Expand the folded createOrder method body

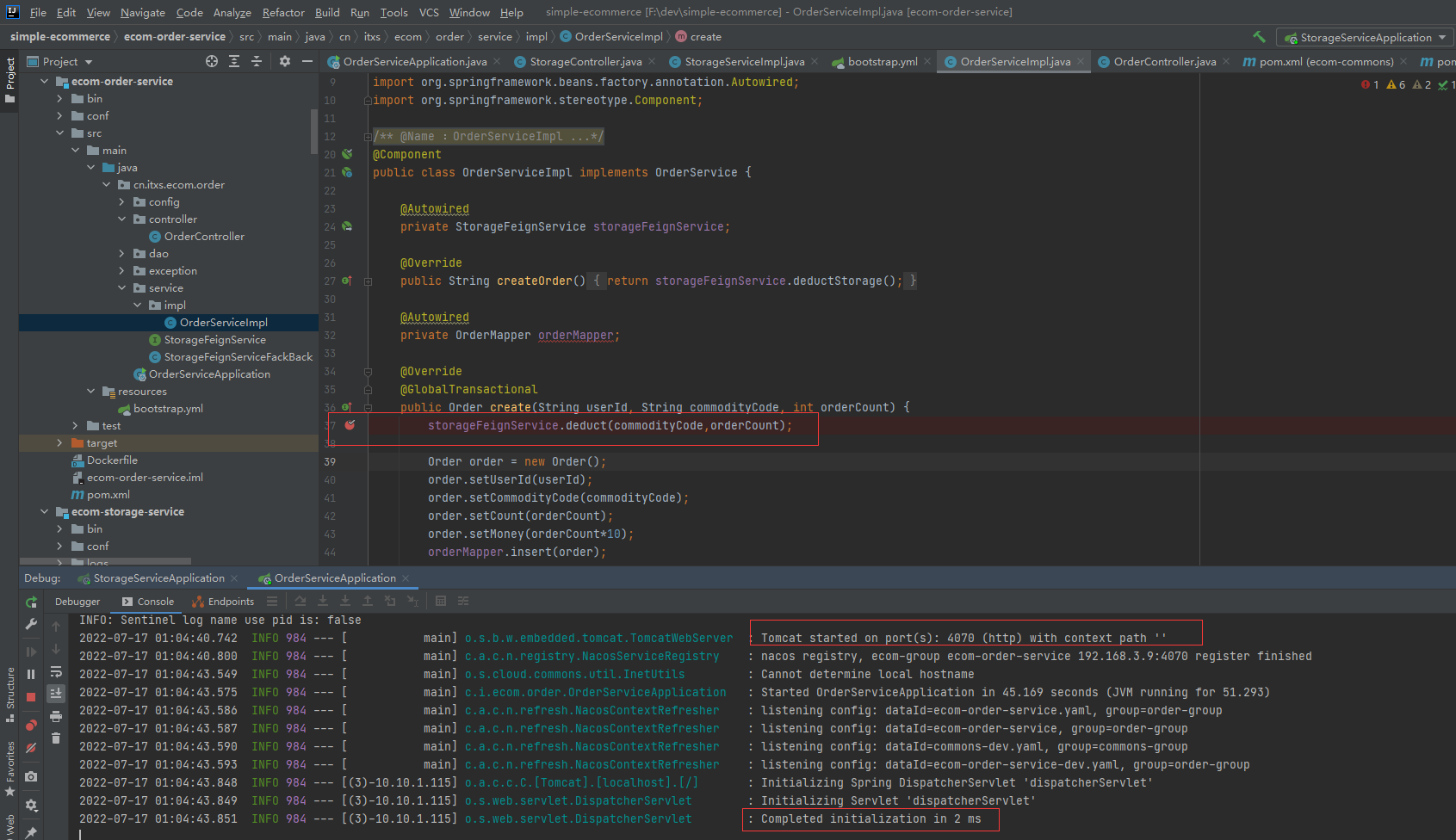tap(368, 281)
